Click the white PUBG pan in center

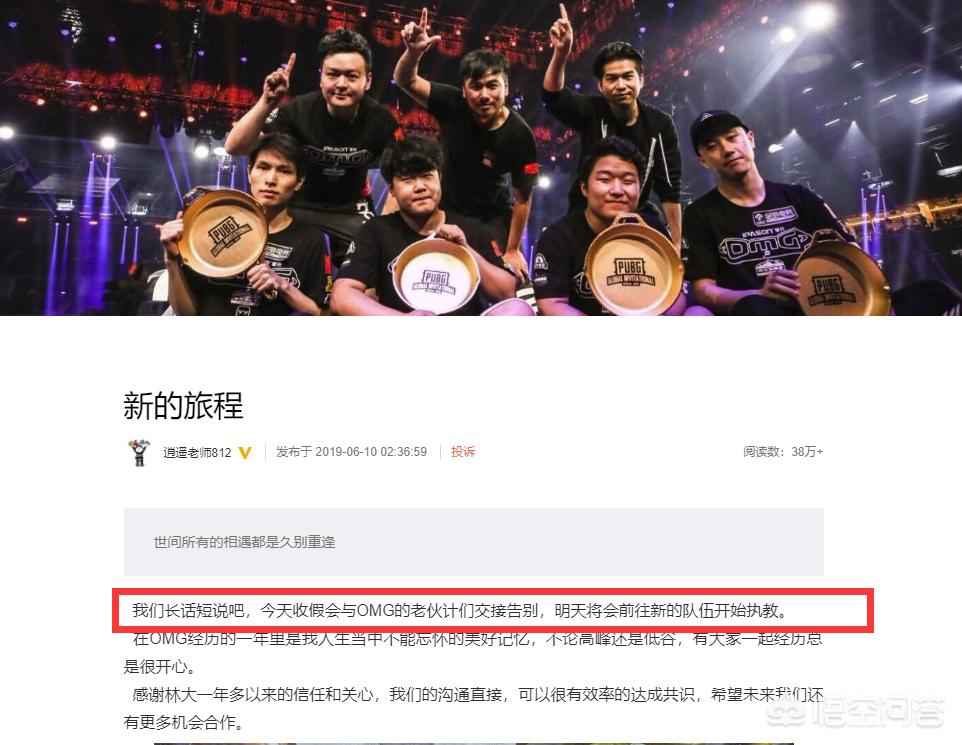pos(436,275)
